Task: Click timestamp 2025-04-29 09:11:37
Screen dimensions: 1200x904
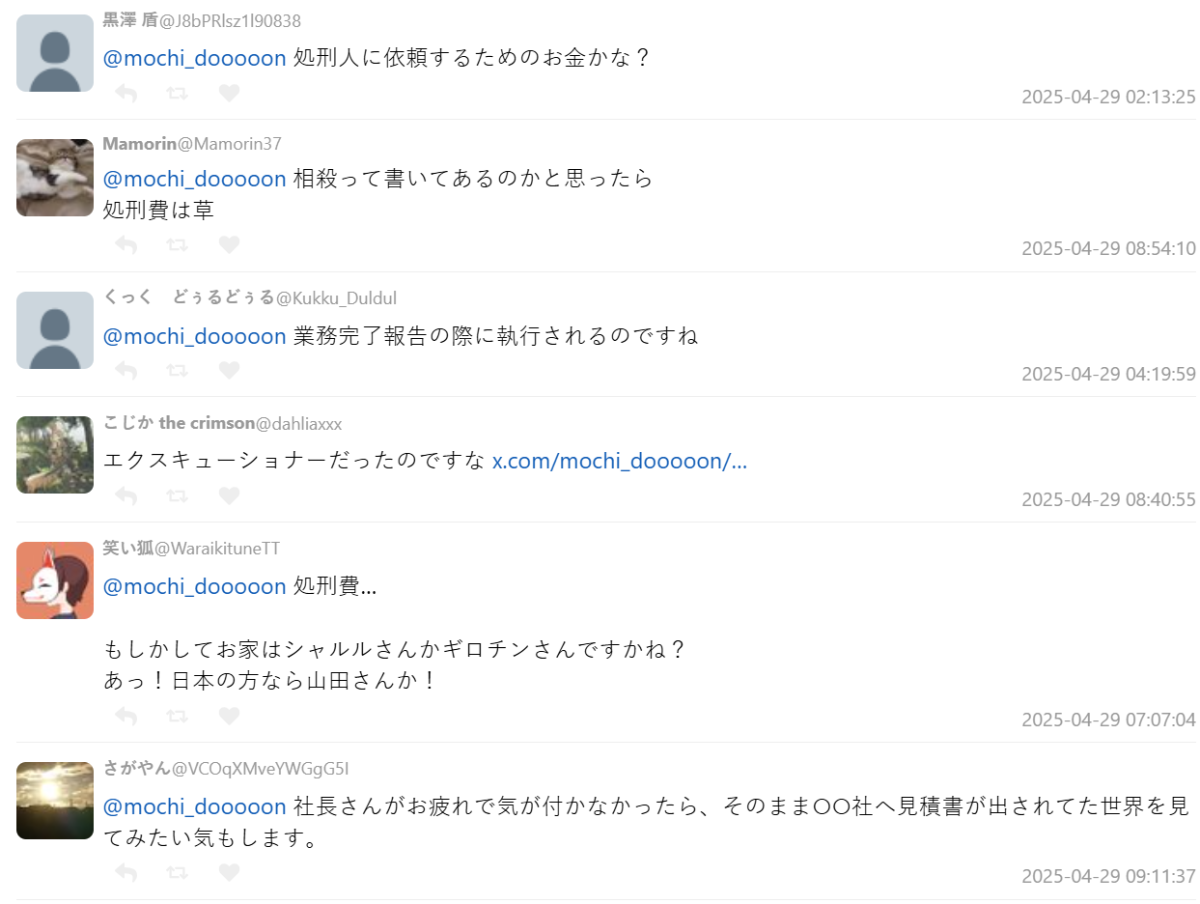Action: 1108,876
